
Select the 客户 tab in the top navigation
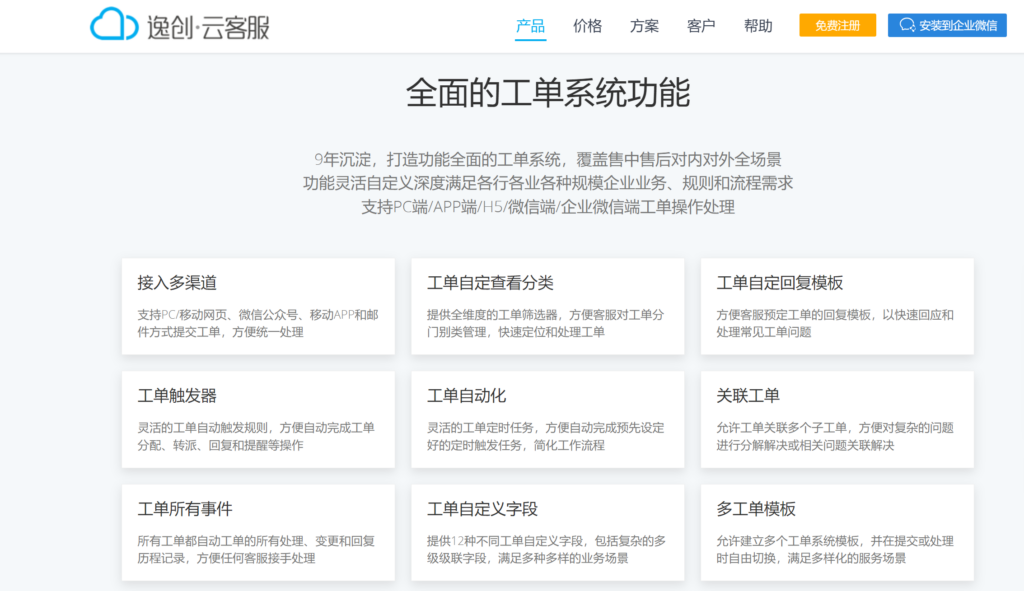tap(701, 27)
